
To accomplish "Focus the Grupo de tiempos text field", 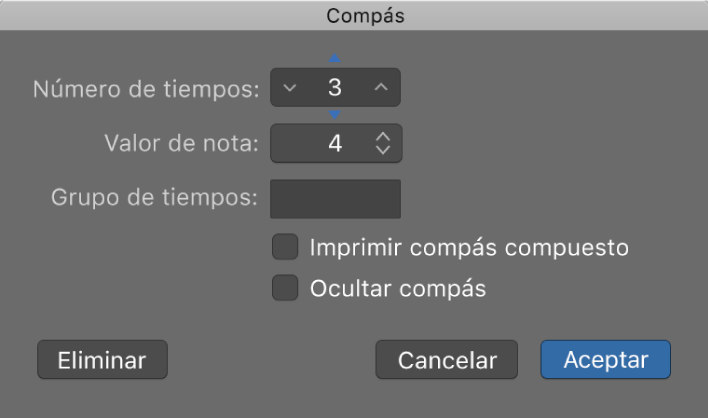I will [335, 199].
